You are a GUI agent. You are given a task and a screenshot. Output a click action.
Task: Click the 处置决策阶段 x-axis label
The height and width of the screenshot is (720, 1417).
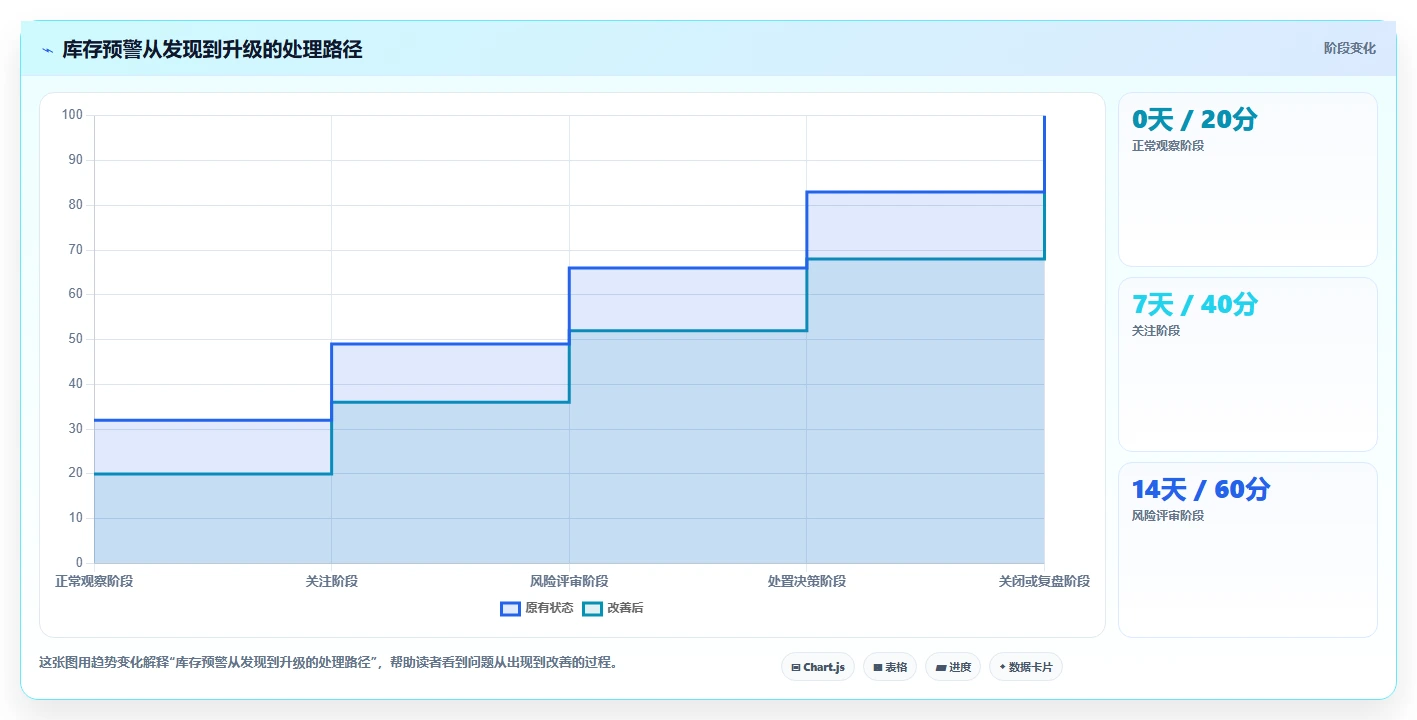click(807, 581)
